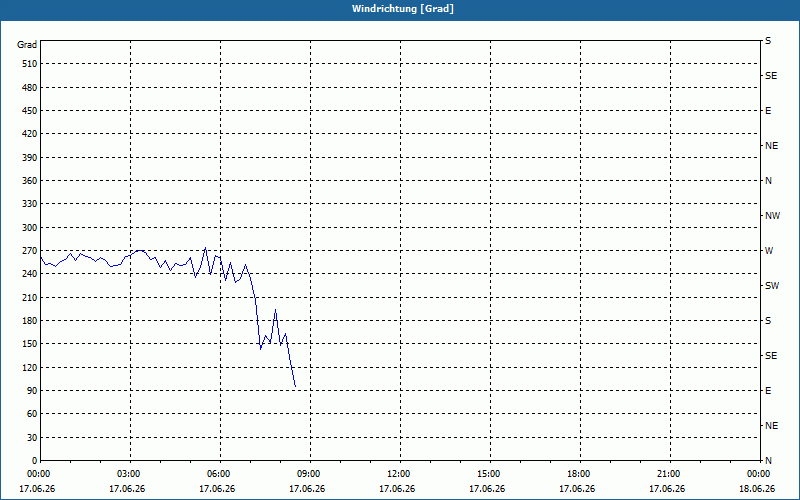Click the end point of the blue line
The height and width of the screenshot is (500, 800).
click(x=295, y=387)
